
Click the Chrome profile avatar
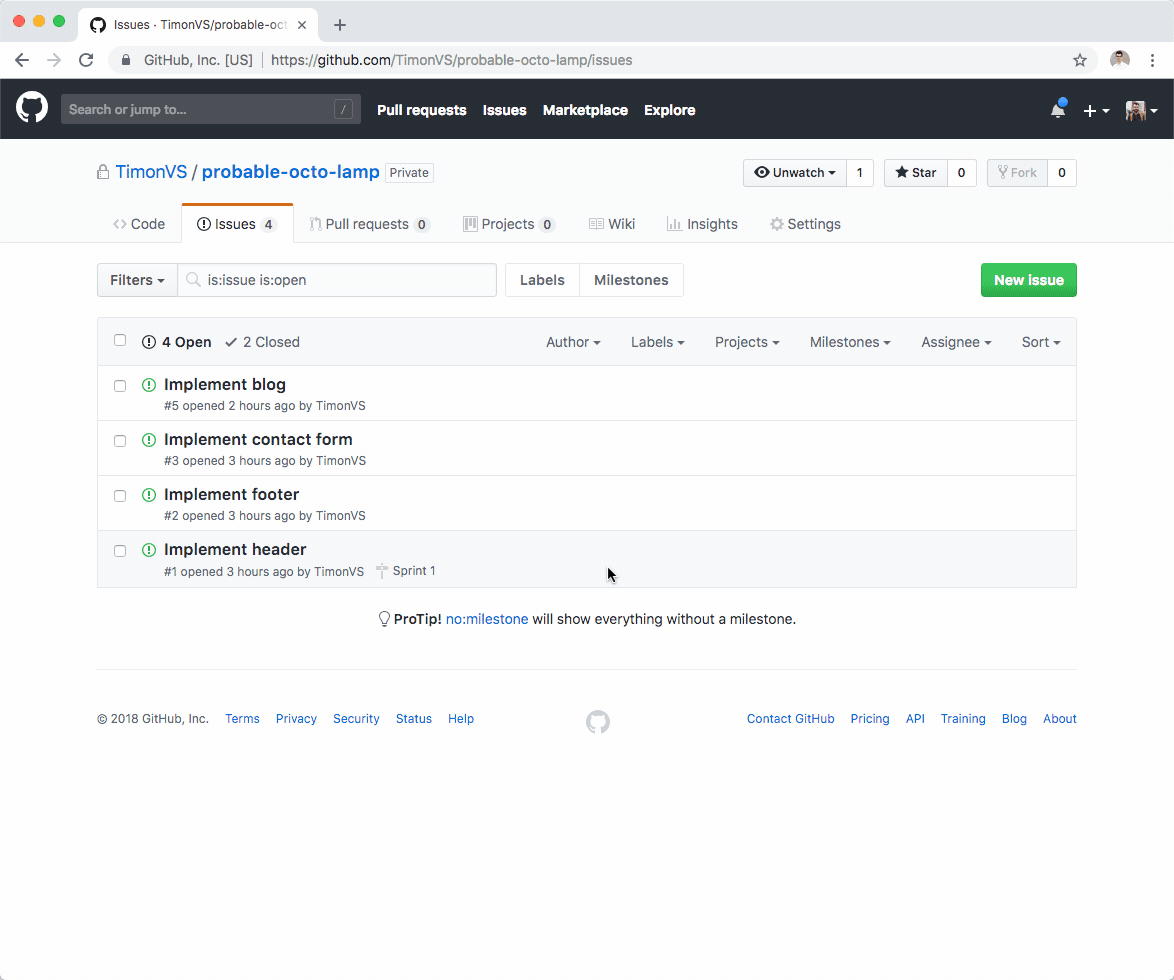pyautogui.click(x=1120, y=60)
